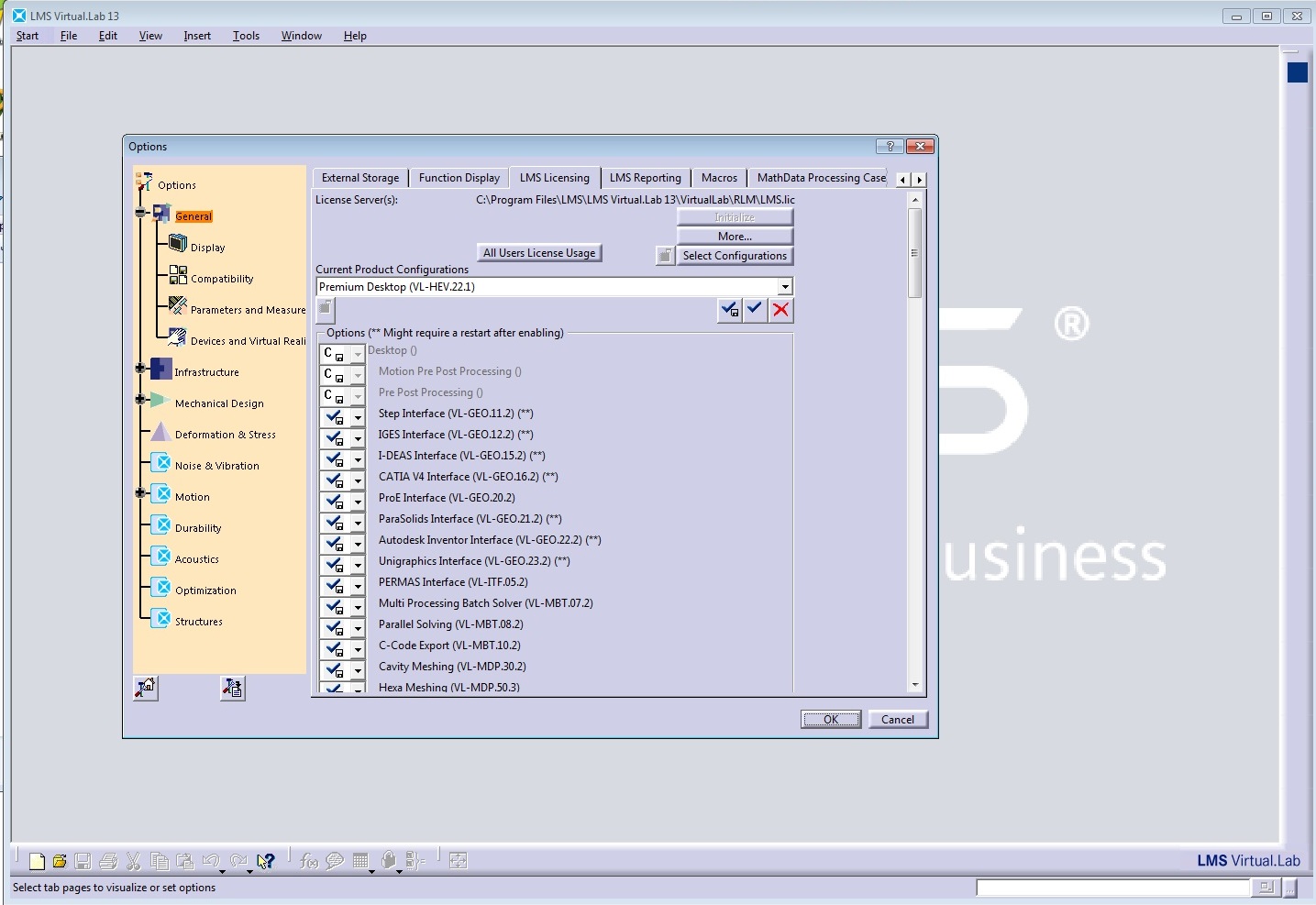Image resolution: width=1316 pixels, height=905 pixels.
Task: Click right arrow to scroll tabs
Action: pyautogui.click(x=919, y=180)
